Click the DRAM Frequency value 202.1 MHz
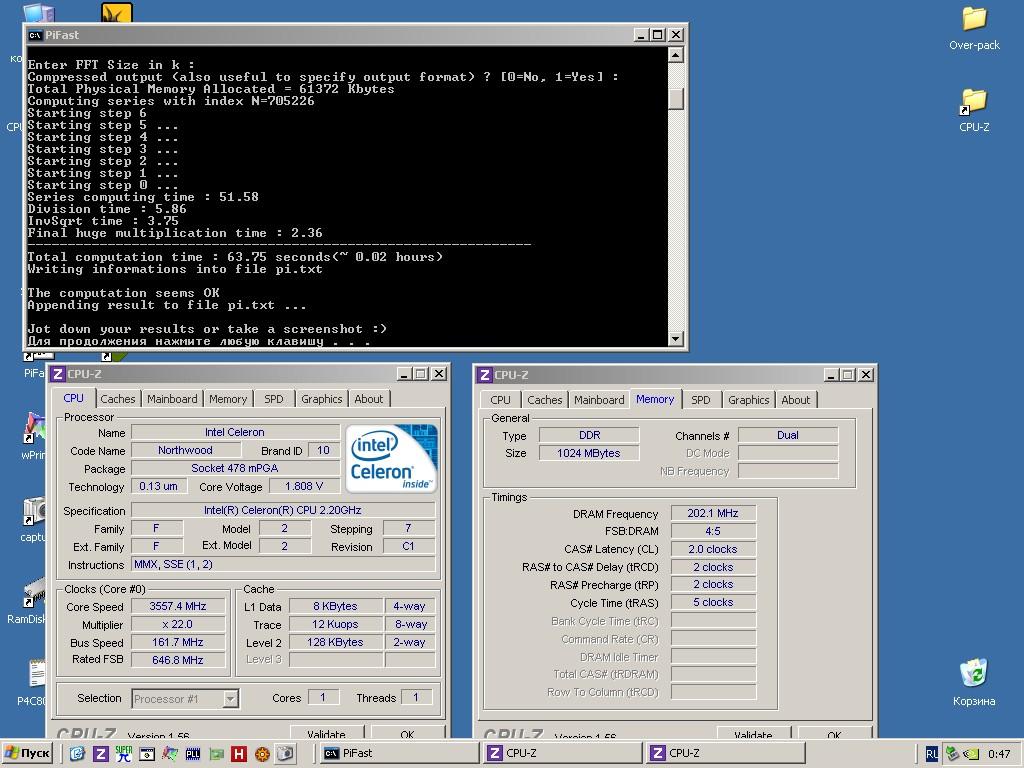The width and height of the screenshot is (1024, 768). (x=713, y=513)
